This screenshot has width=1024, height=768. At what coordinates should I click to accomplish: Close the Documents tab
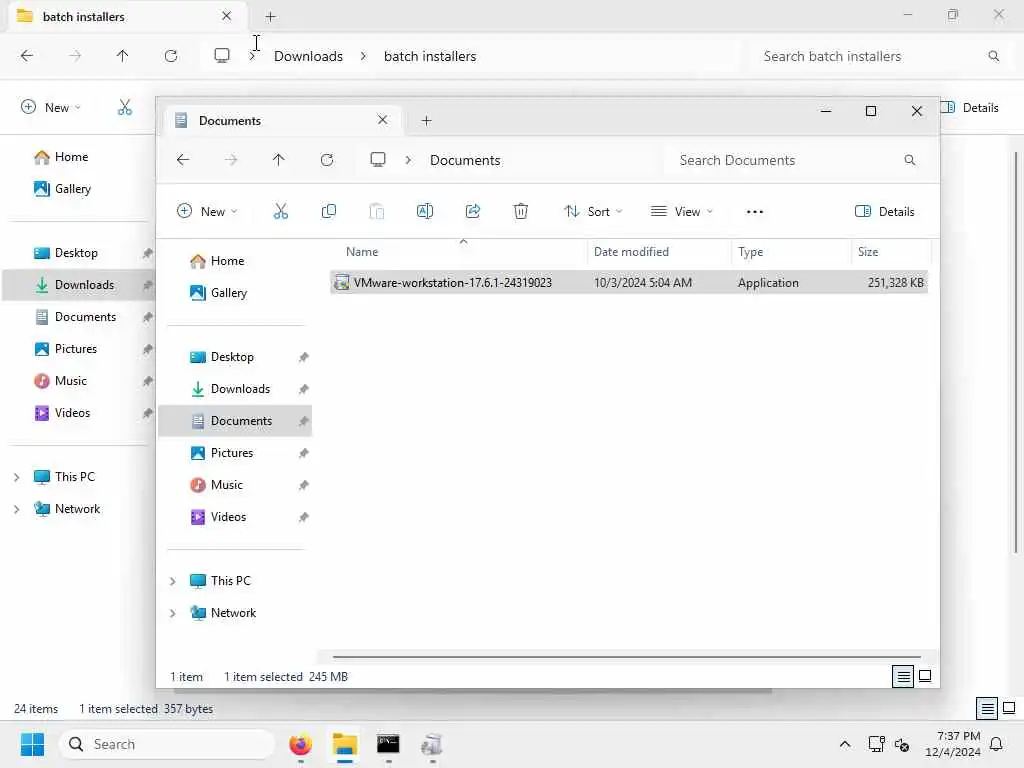tap(382, 120)
